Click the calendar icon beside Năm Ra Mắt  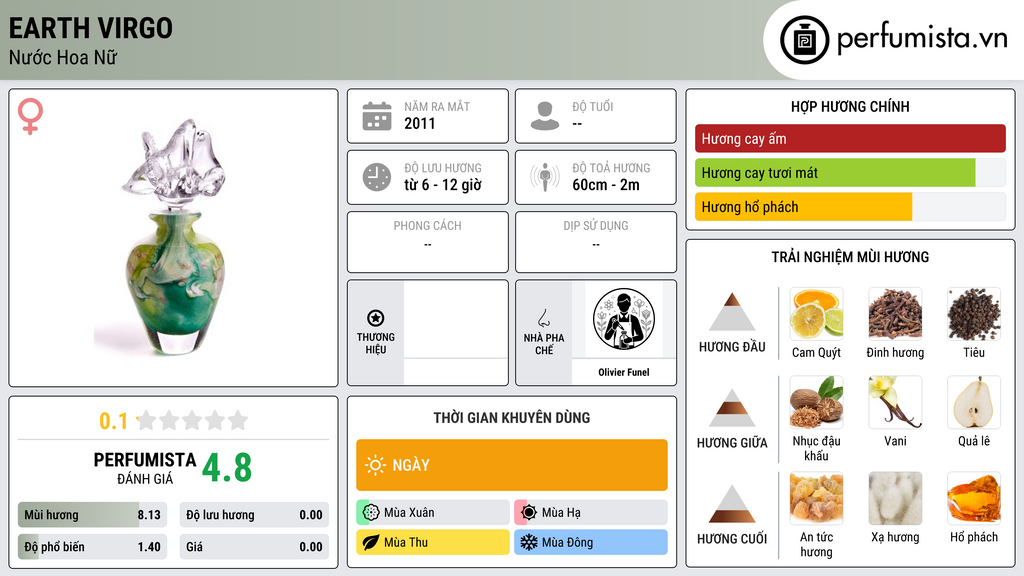[377, 116]
